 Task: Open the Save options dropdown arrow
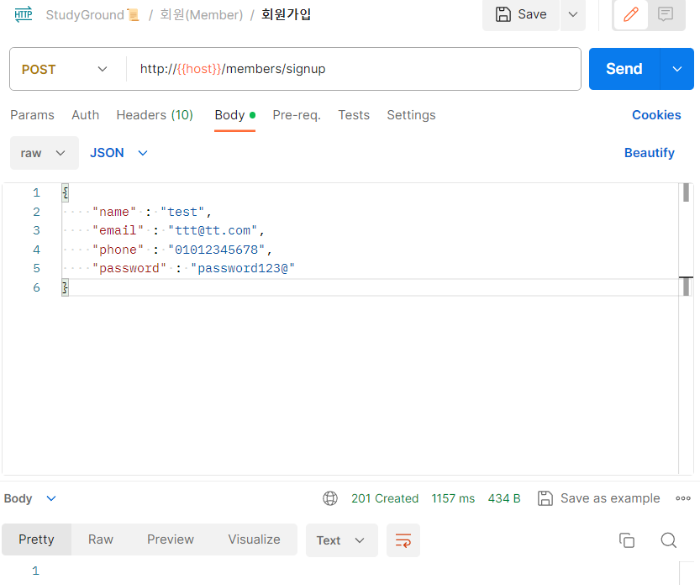573,14
